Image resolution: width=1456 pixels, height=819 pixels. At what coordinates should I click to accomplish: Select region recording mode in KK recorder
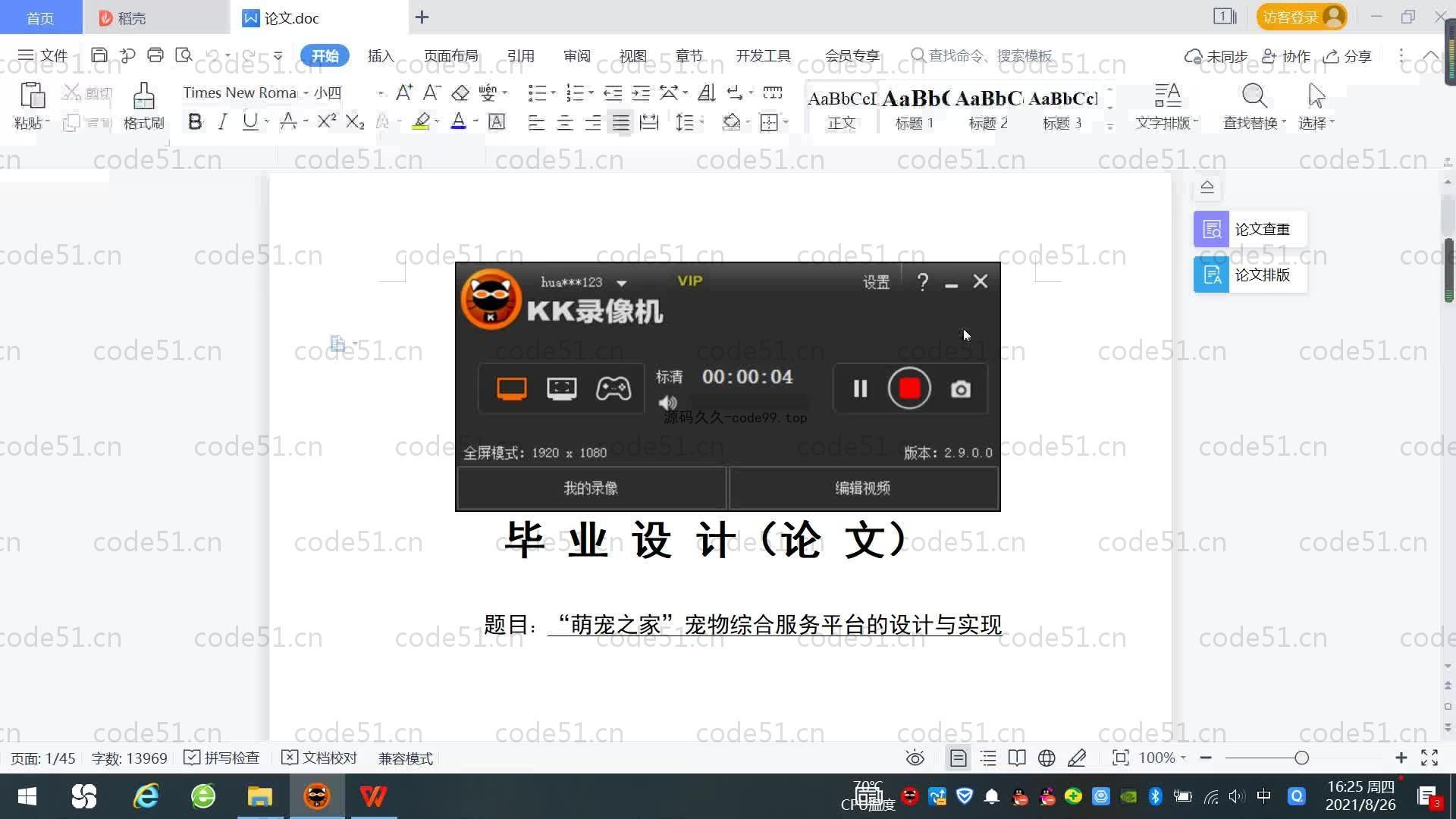coord(562,389)
